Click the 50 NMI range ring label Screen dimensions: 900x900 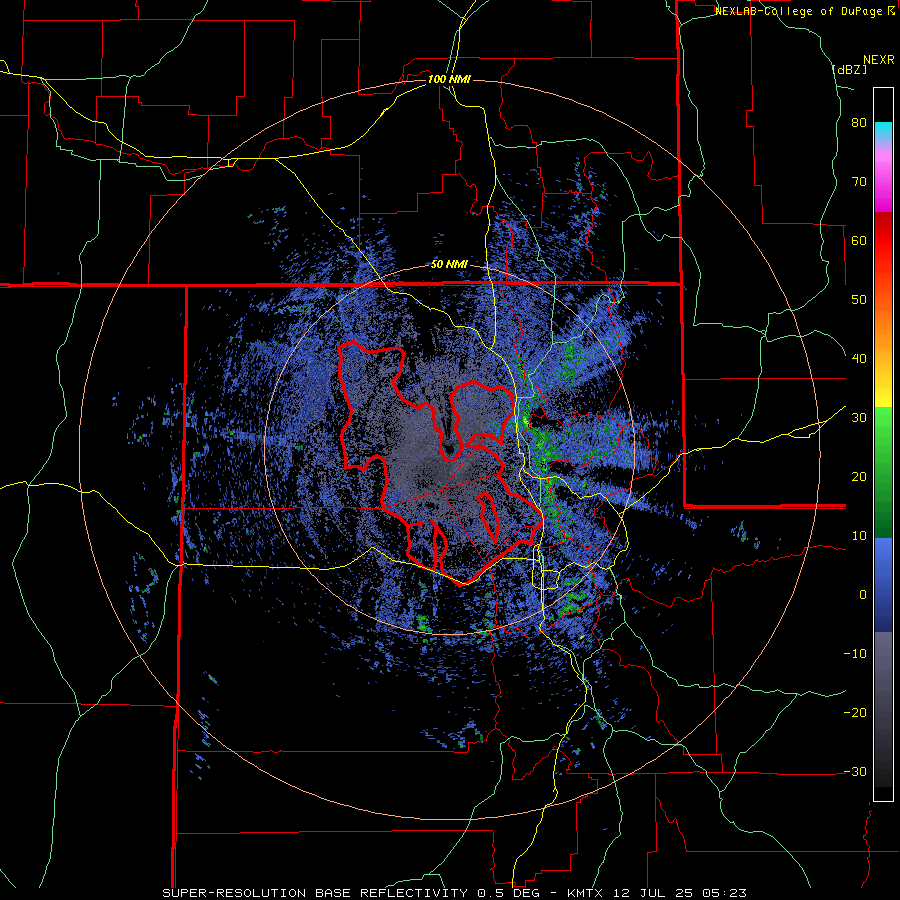click(449, 265)
